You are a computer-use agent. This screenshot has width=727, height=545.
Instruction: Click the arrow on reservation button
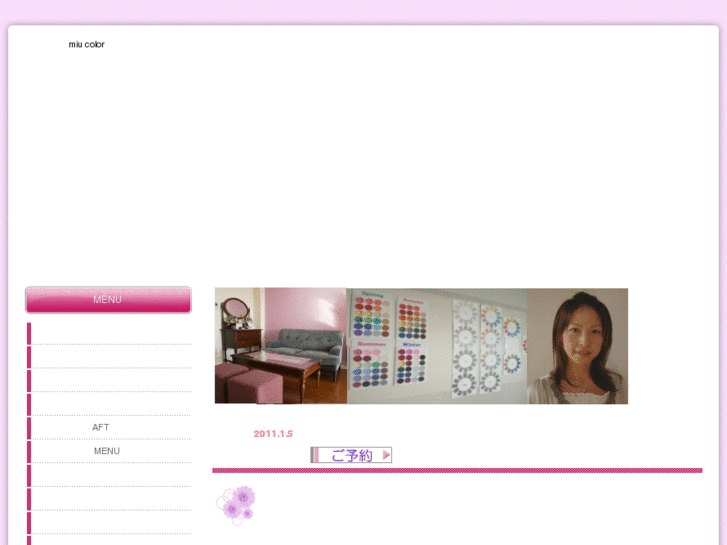(x=386, y=455)
